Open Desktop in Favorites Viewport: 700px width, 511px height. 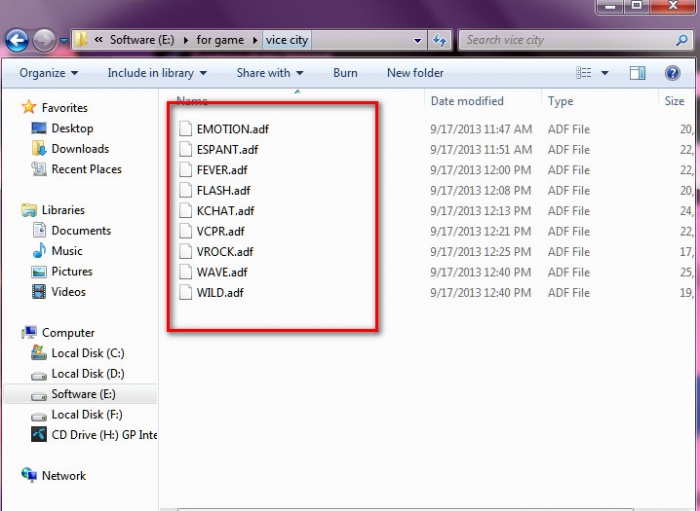pyautogui.click(x=72, y=128)
